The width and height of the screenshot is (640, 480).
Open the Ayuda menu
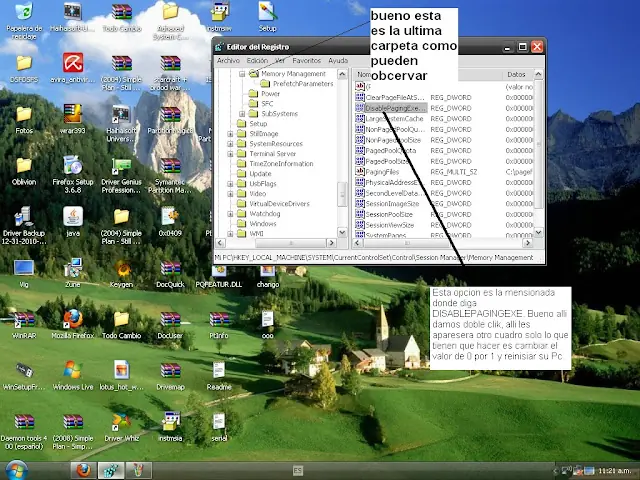[x=338, y=60]
